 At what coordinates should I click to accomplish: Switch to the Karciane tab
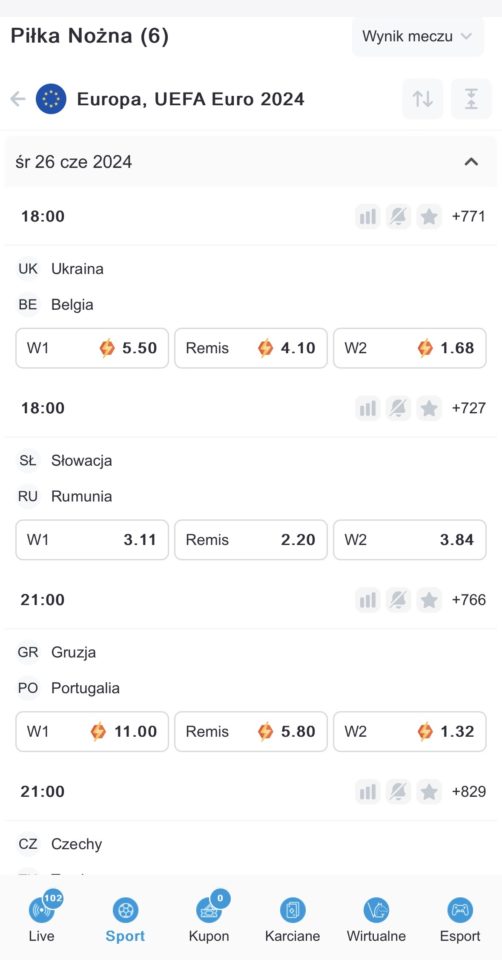293,919
